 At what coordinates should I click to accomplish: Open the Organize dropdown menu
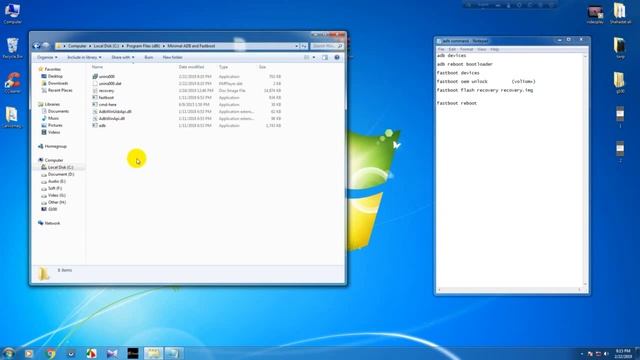pyautogui.click(x=47, y=58)
